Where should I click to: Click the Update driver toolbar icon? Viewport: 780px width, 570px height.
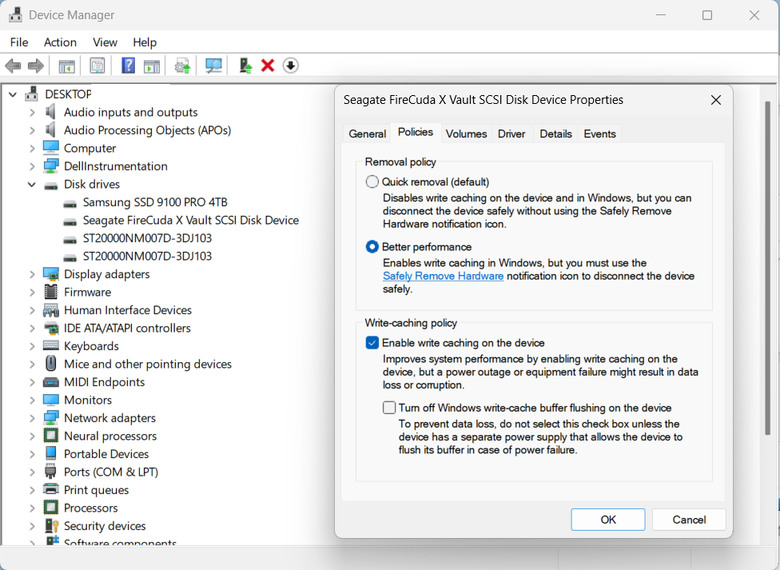tap(183, 66)
